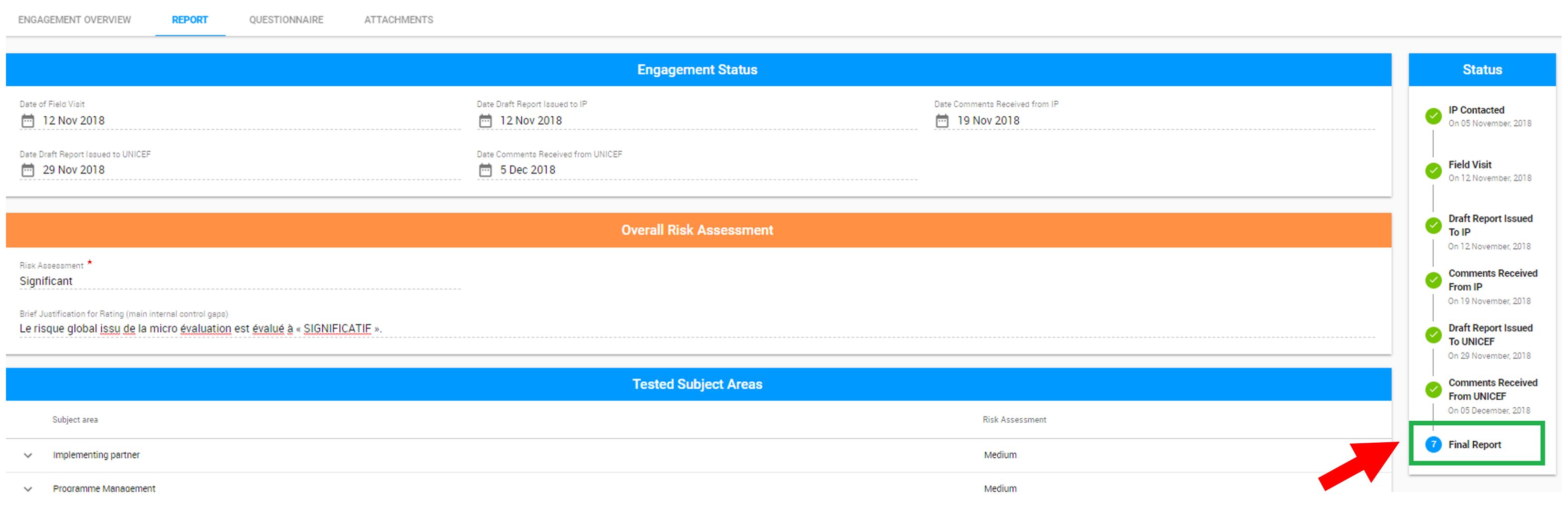The width and height of the screenshot is (1568, 512).
Task: Go to the Engagement Overview tab
Action: (74, 19)
